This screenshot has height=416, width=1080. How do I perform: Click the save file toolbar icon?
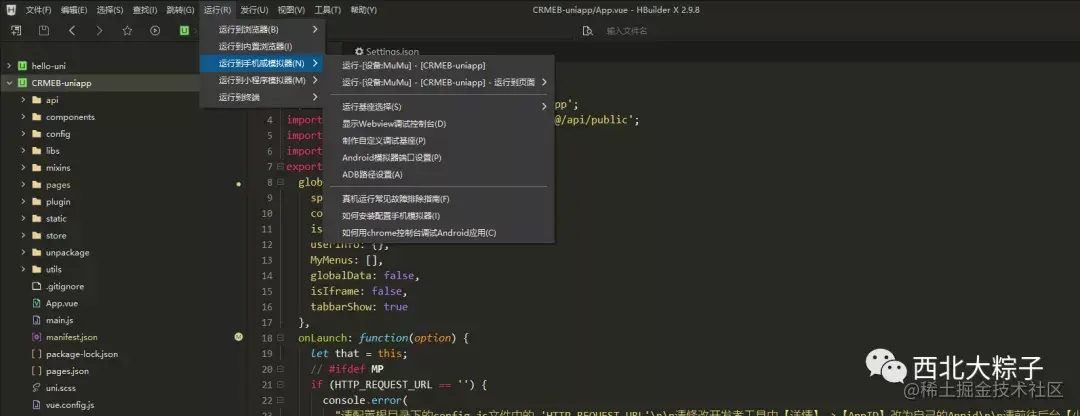point(44,30)
